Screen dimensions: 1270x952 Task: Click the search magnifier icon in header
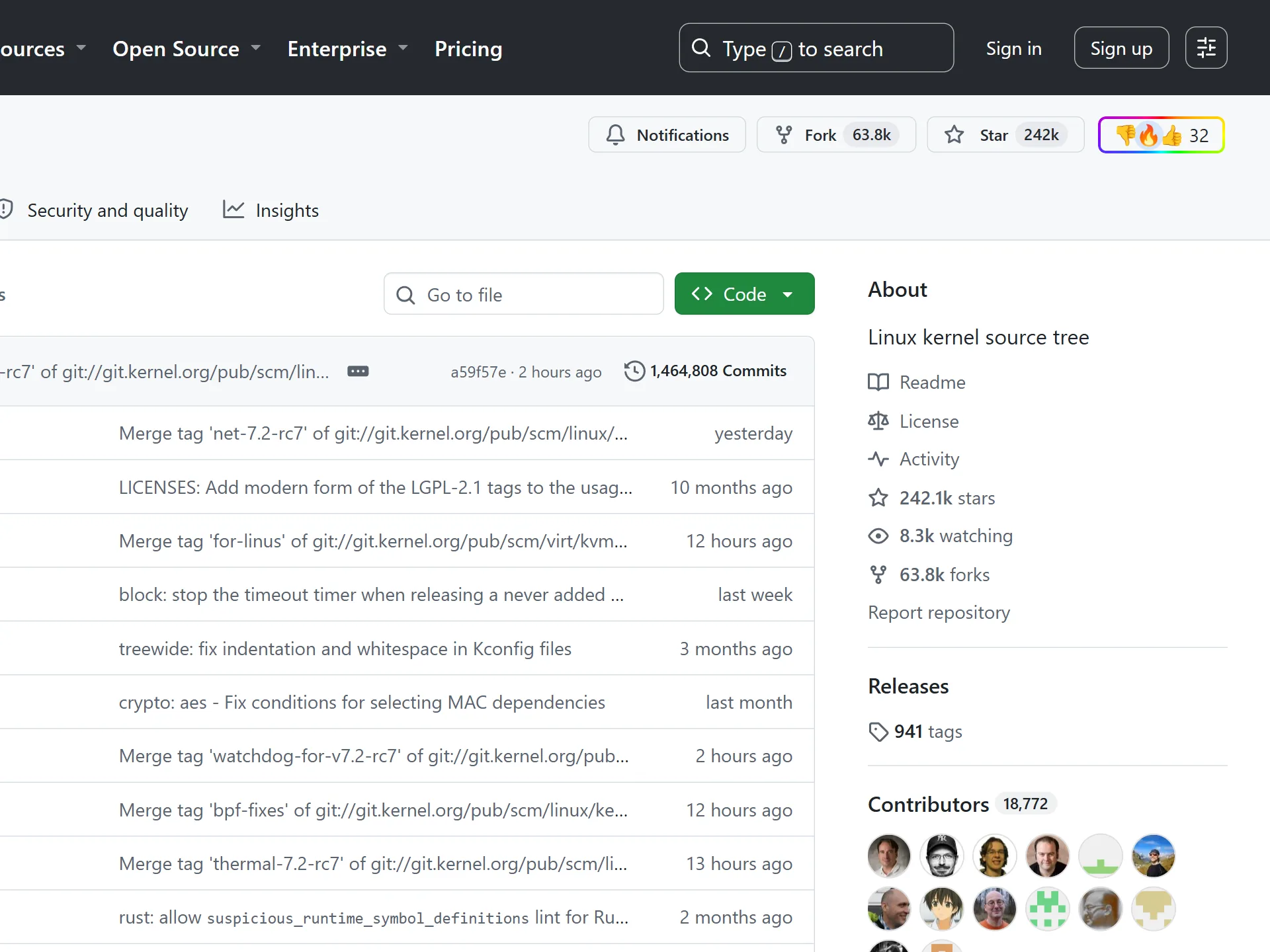700,48
